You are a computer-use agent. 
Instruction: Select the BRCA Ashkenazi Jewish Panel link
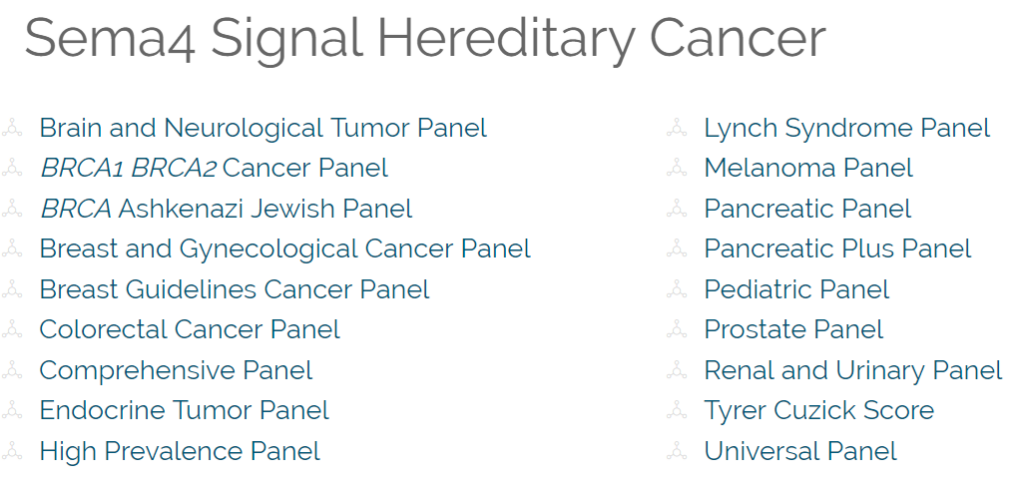point(226,209)
